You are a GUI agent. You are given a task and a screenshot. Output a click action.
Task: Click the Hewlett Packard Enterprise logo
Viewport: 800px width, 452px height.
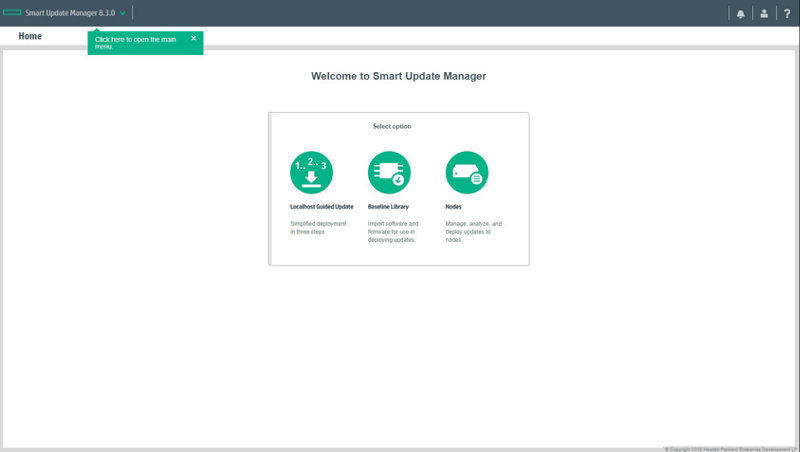pyautogui.click(x=11, y=13)
